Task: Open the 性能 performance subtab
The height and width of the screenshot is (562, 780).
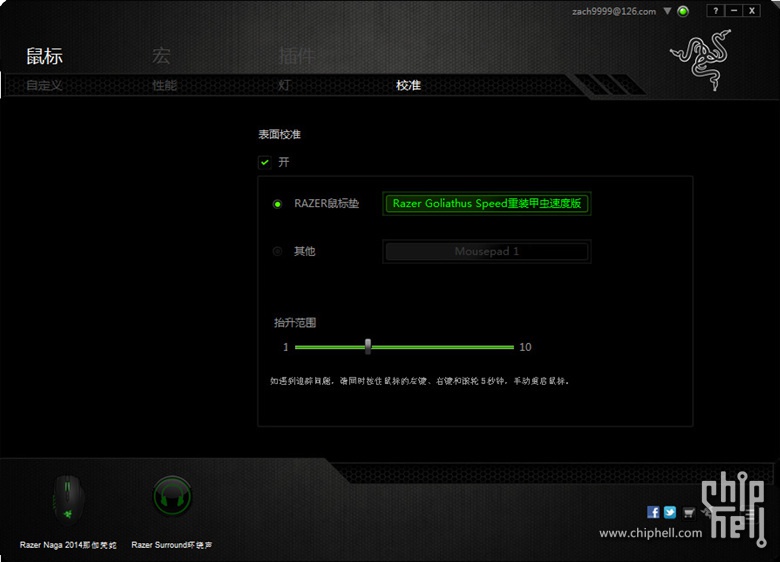Action: [165, 86]
